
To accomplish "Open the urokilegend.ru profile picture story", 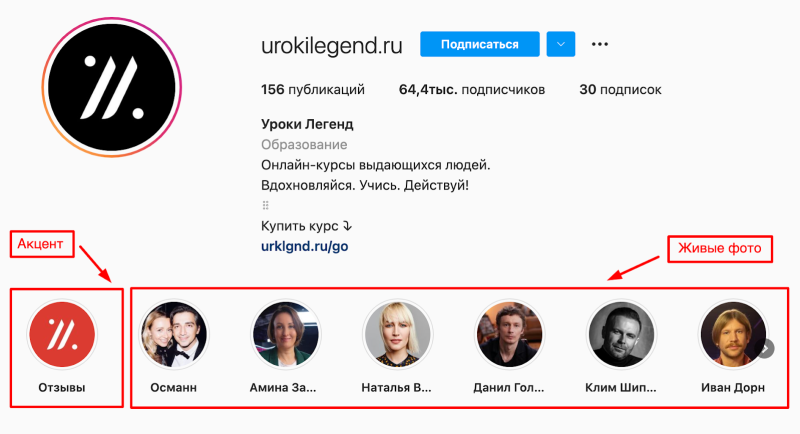I will [112, 87].
